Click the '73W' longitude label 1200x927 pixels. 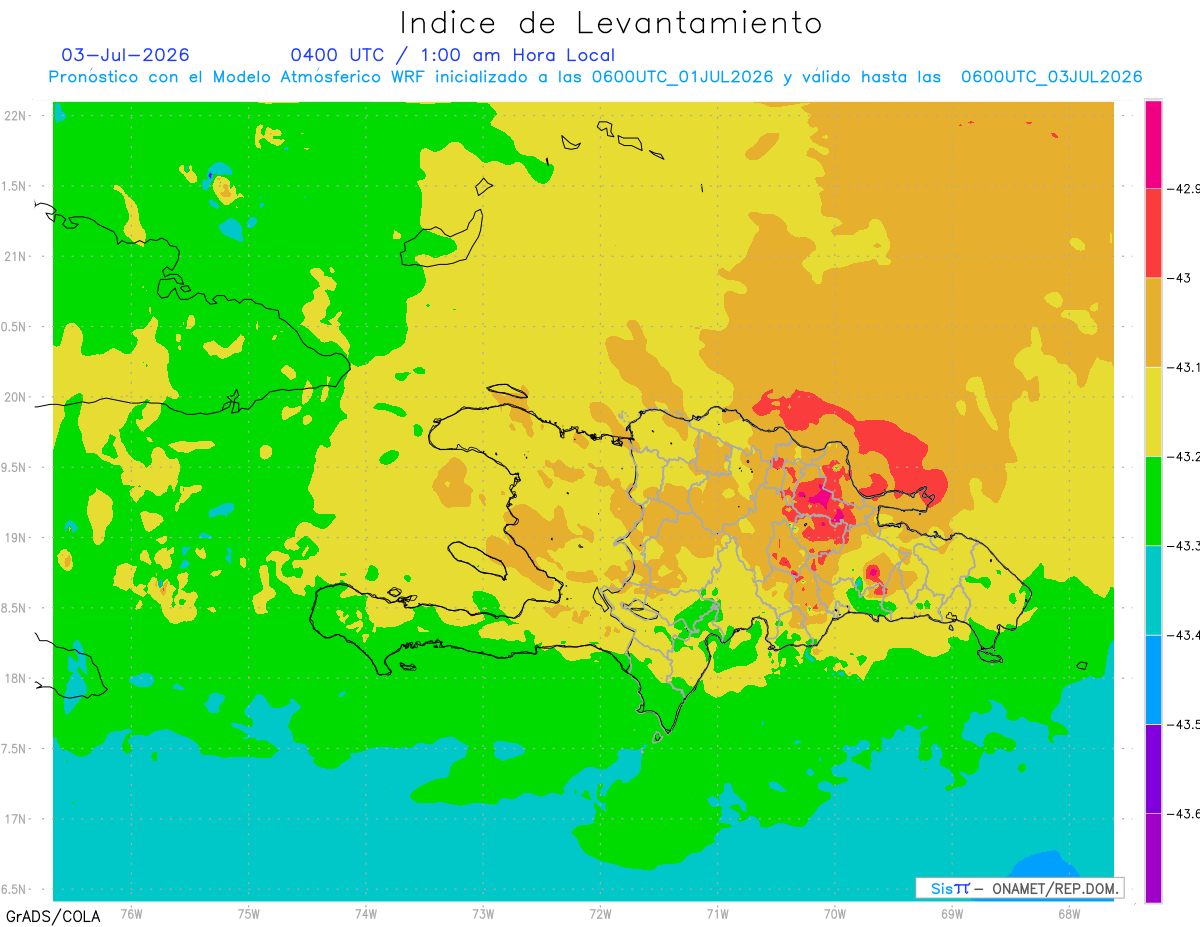(x=483, y=913)
